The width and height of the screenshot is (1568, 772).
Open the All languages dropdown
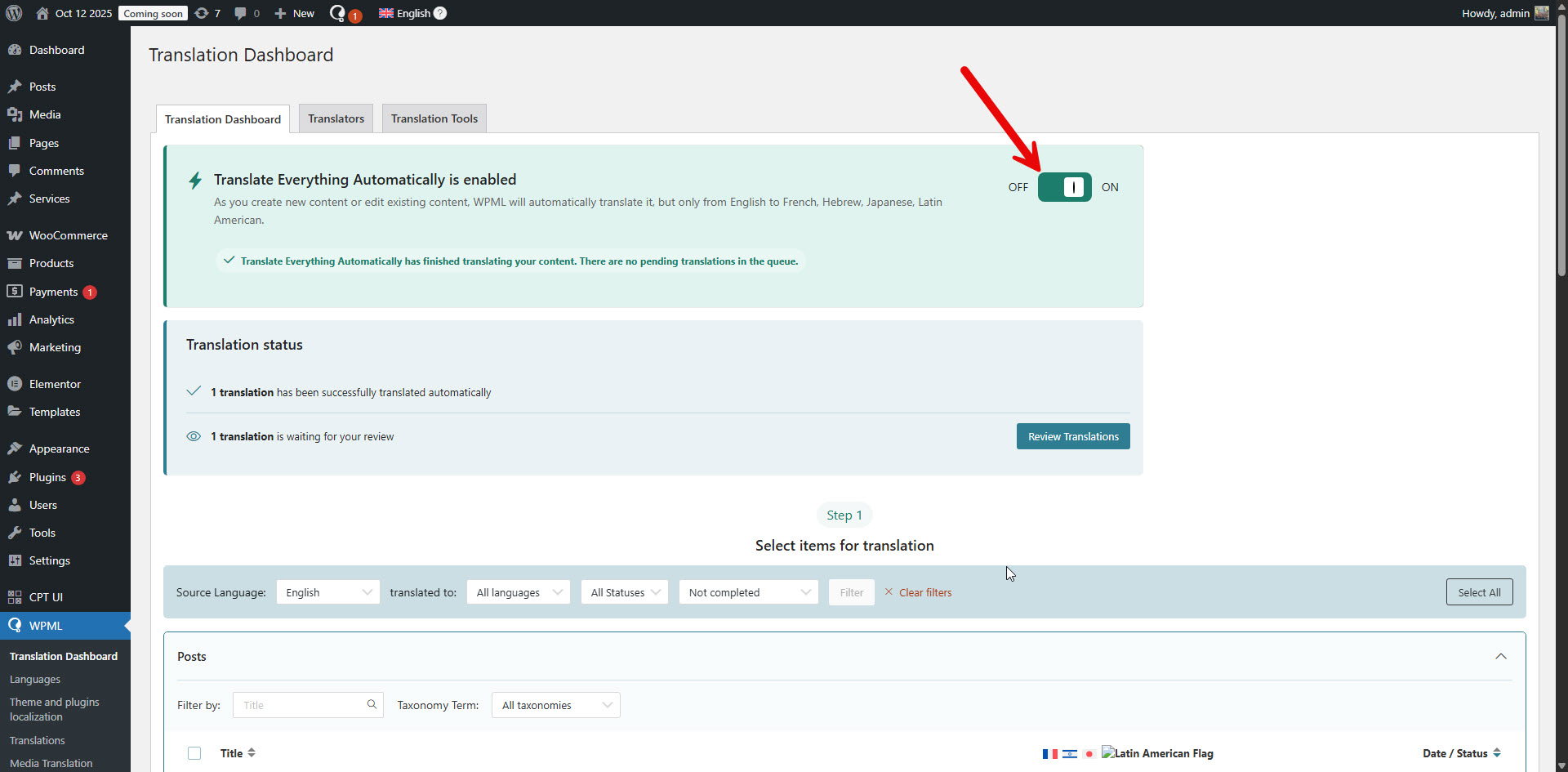click(x=519, y=592)
